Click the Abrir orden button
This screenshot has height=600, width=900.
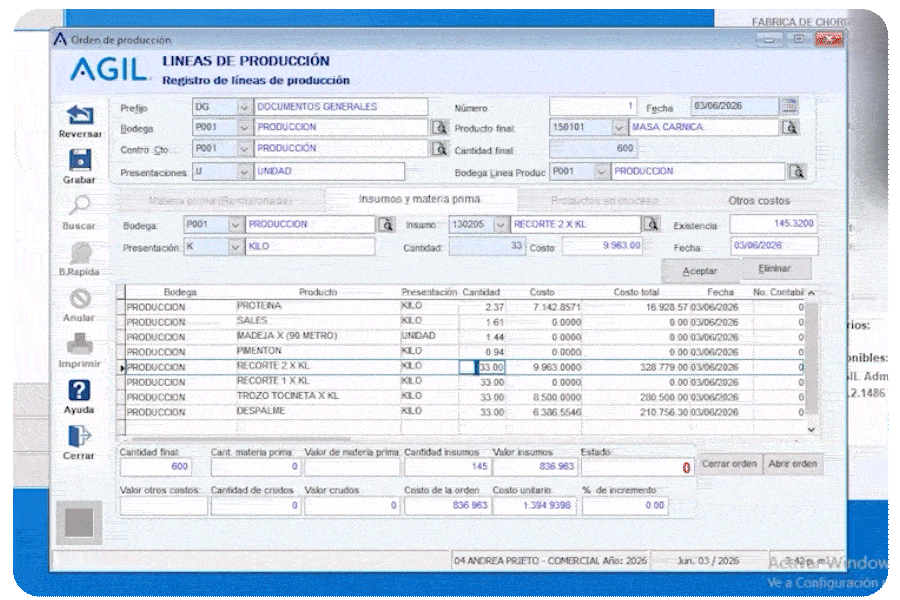coord(793,464)
